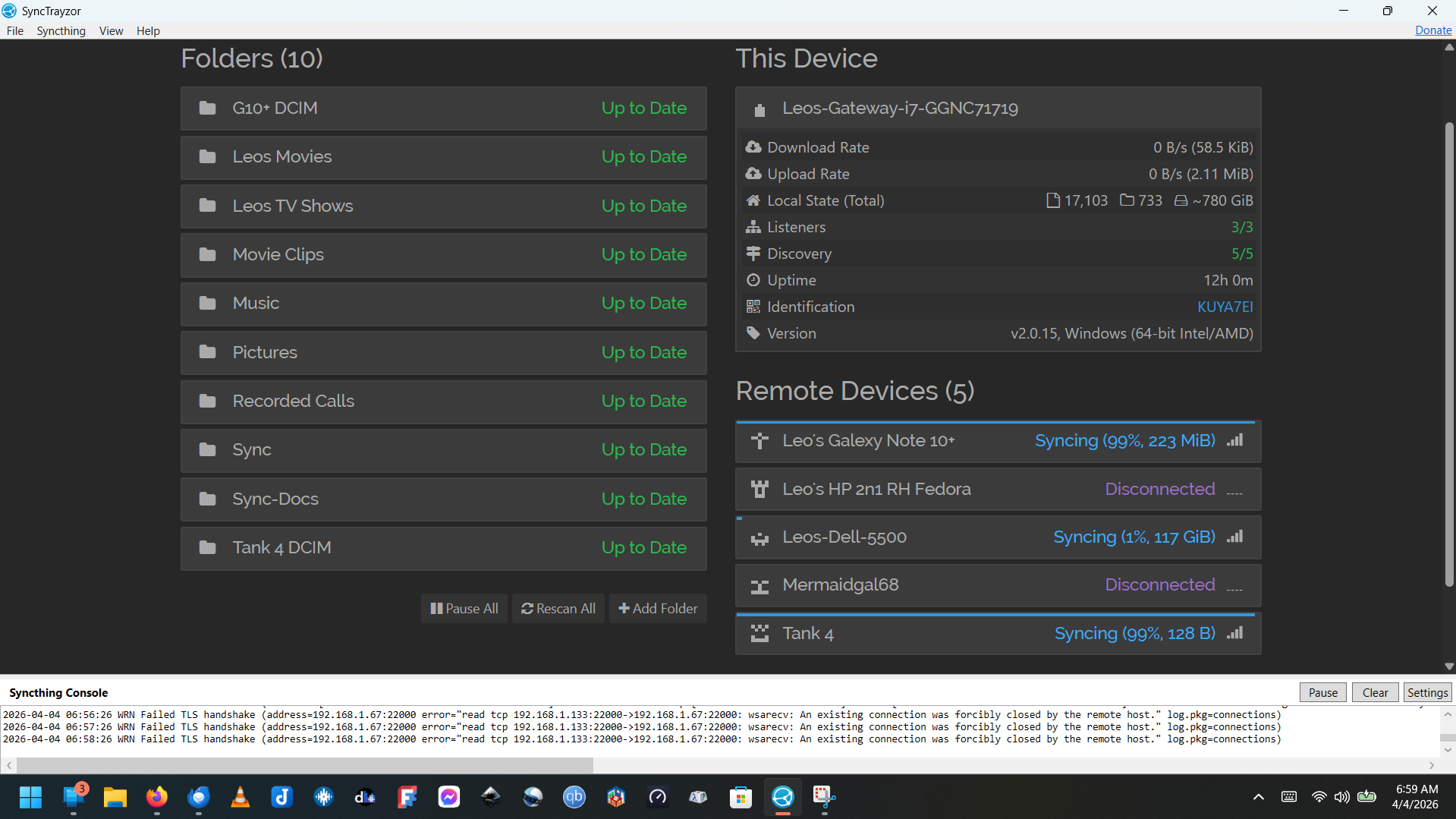Click the console horizontal scrollbar

click(304, 765)
